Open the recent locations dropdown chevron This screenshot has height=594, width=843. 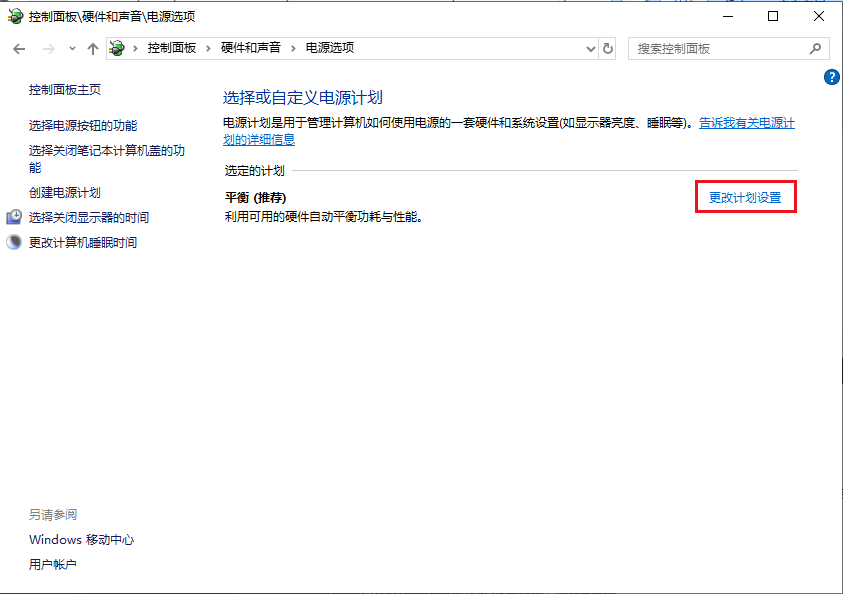72,49
